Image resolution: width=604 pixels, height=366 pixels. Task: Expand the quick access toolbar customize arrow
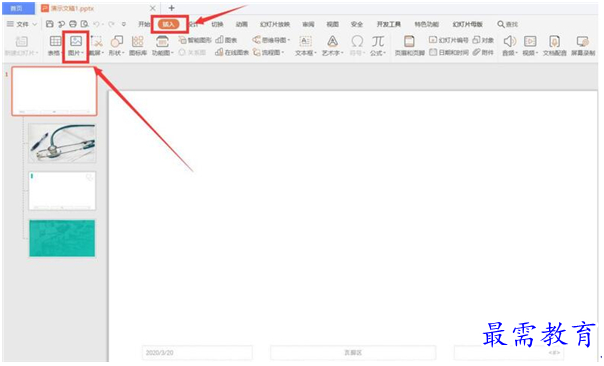124,24
